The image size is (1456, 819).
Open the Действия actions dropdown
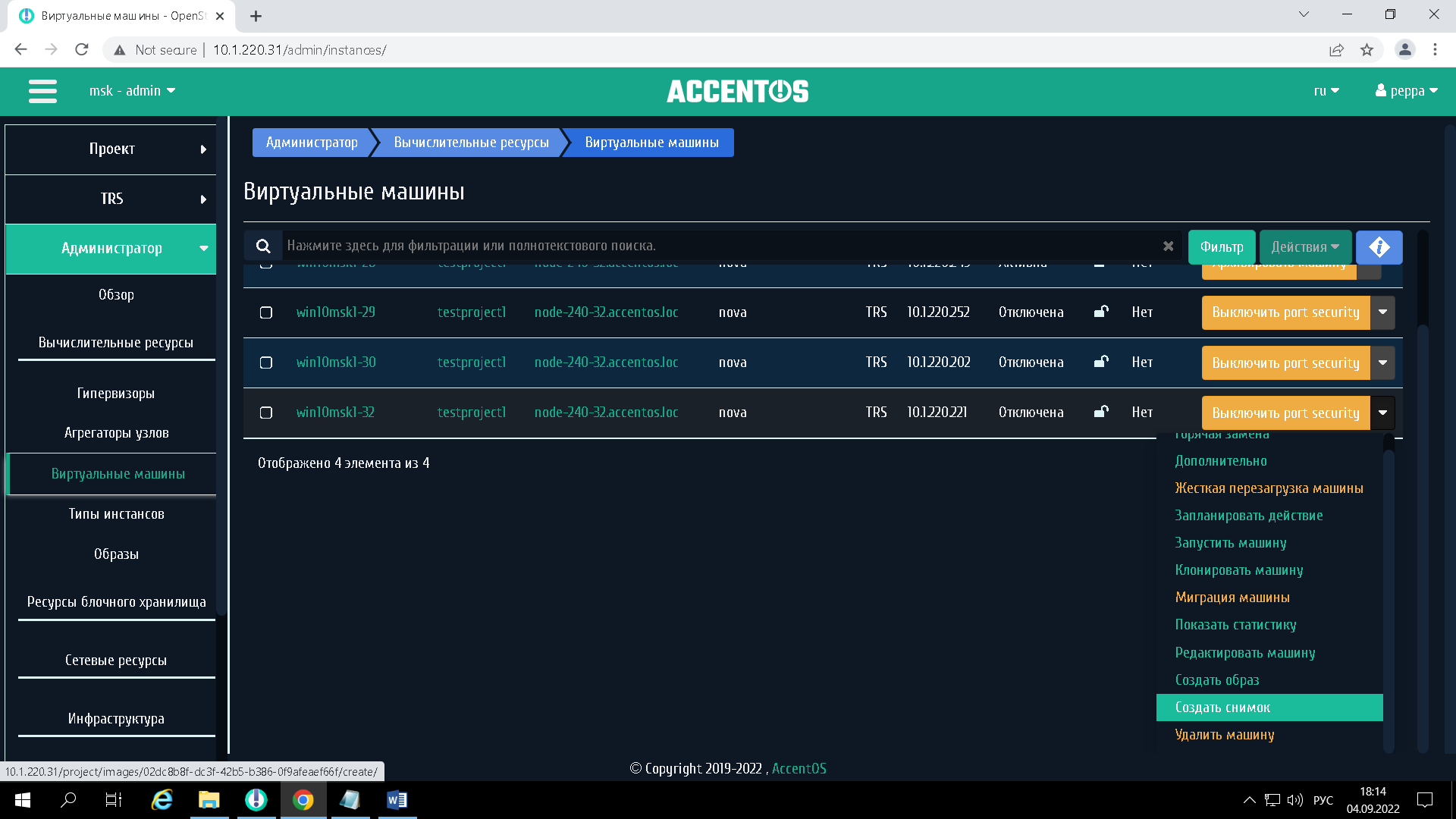click(1305, 247)
